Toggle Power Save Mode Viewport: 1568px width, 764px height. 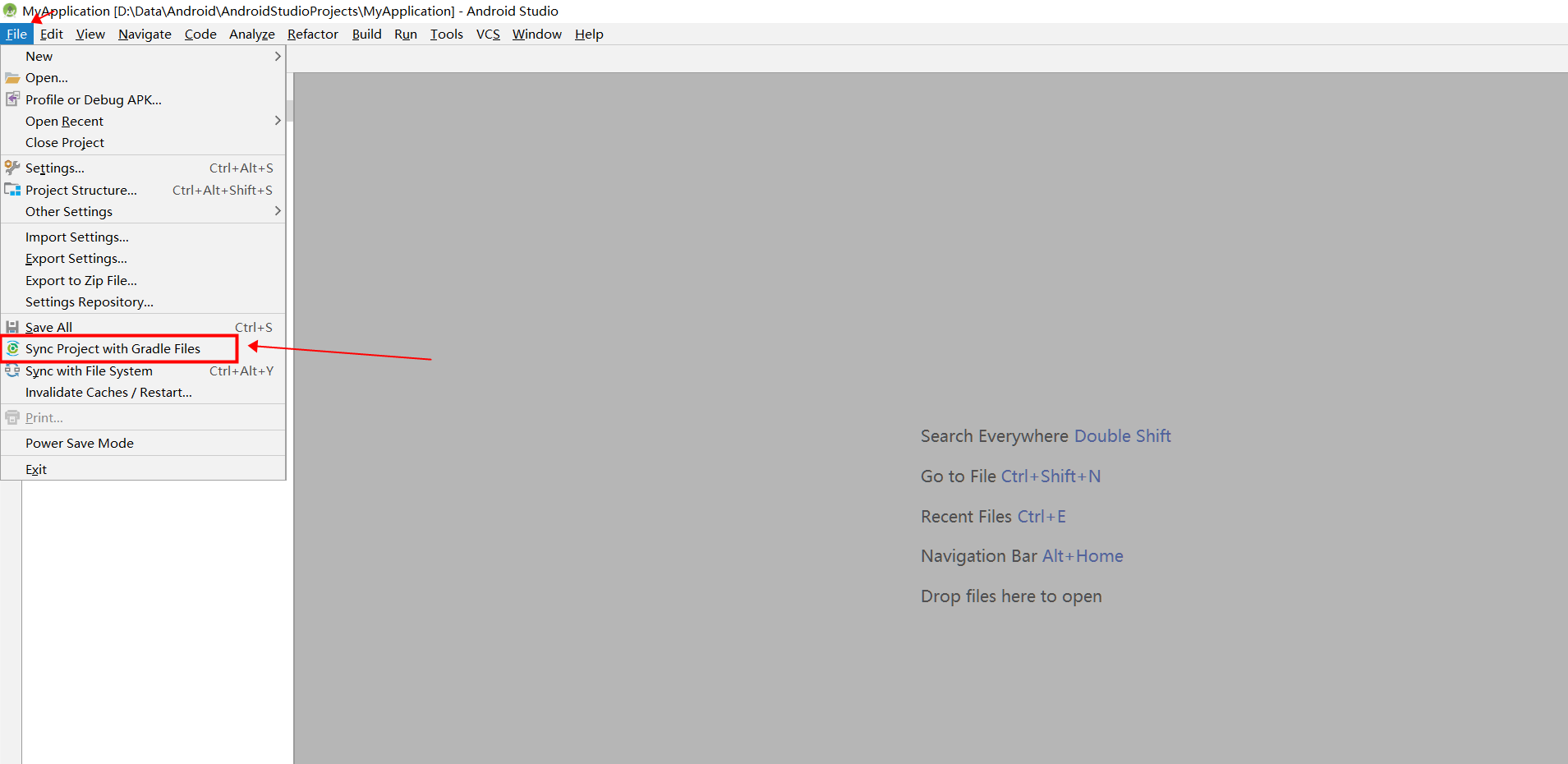[x=143, y=443]
